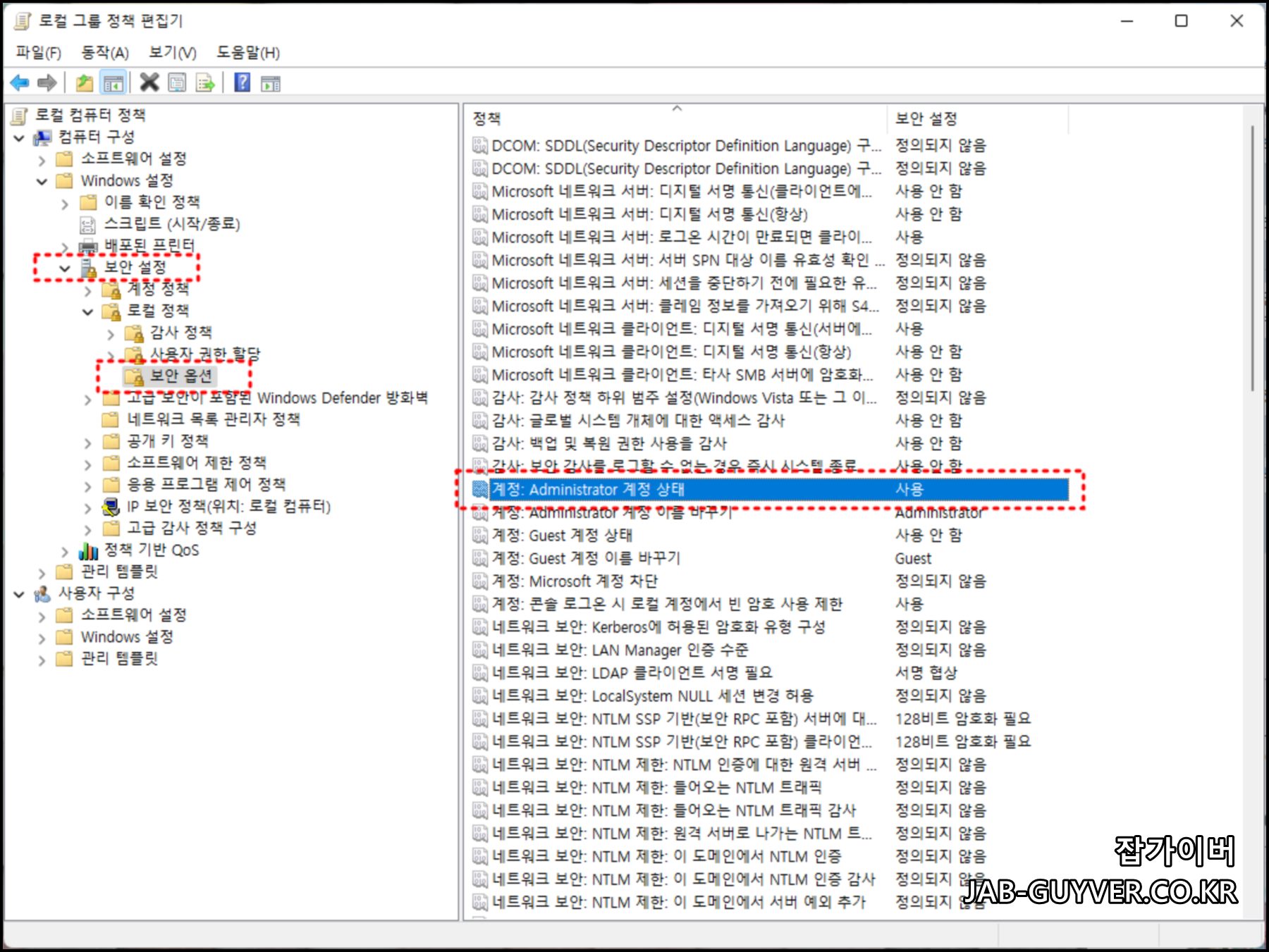Open Help using the question mark icon

click(x=241, y=83)
